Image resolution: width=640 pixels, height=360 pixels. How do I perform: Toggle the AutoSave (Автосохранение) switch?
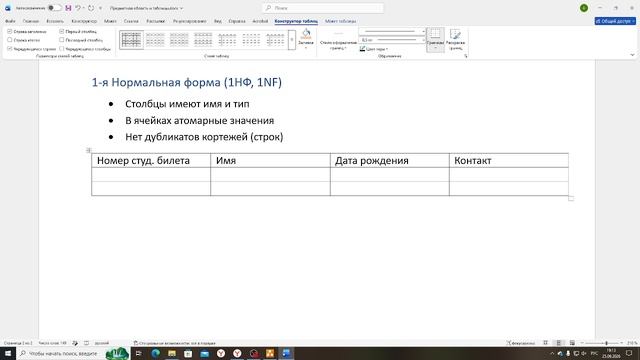click(54, 8)
